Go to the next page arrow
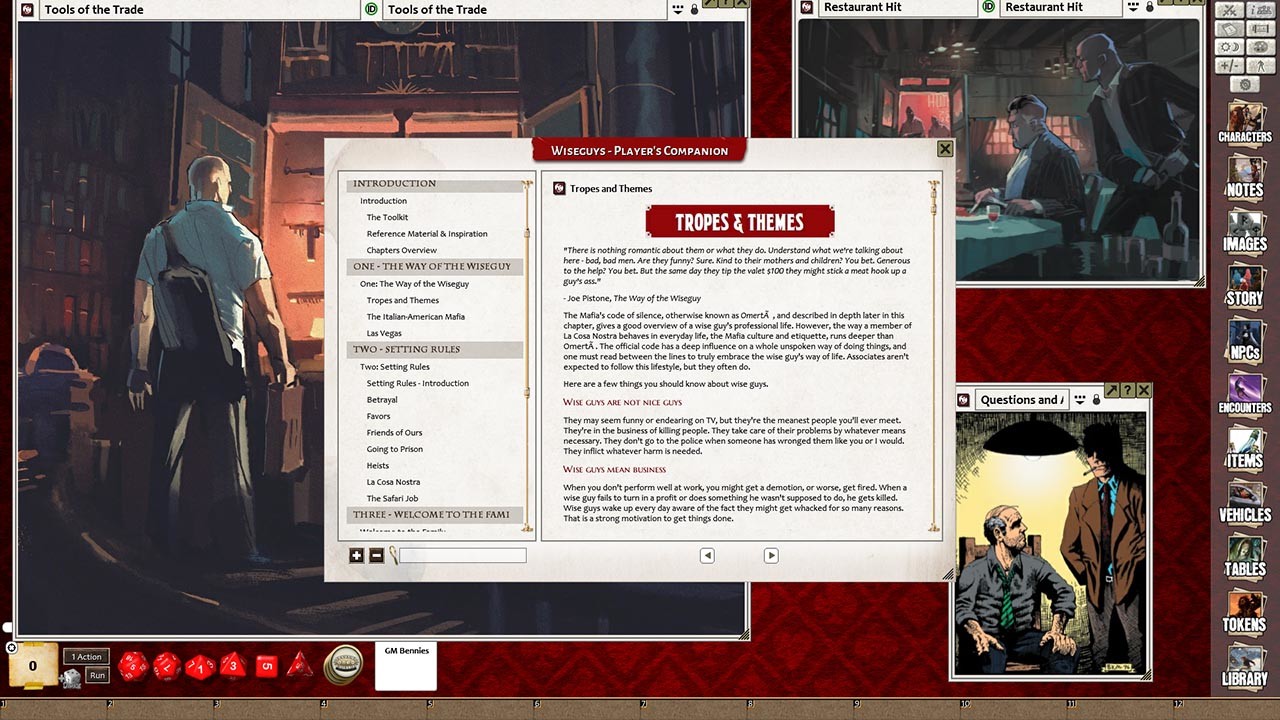This screenshot has width=1280, height=720. click(x=771, y=556)
